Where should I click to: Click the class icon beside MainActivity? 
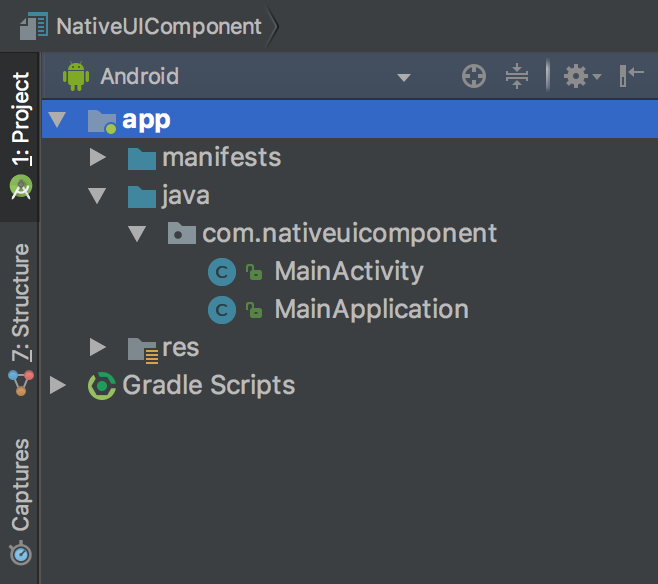221,272
